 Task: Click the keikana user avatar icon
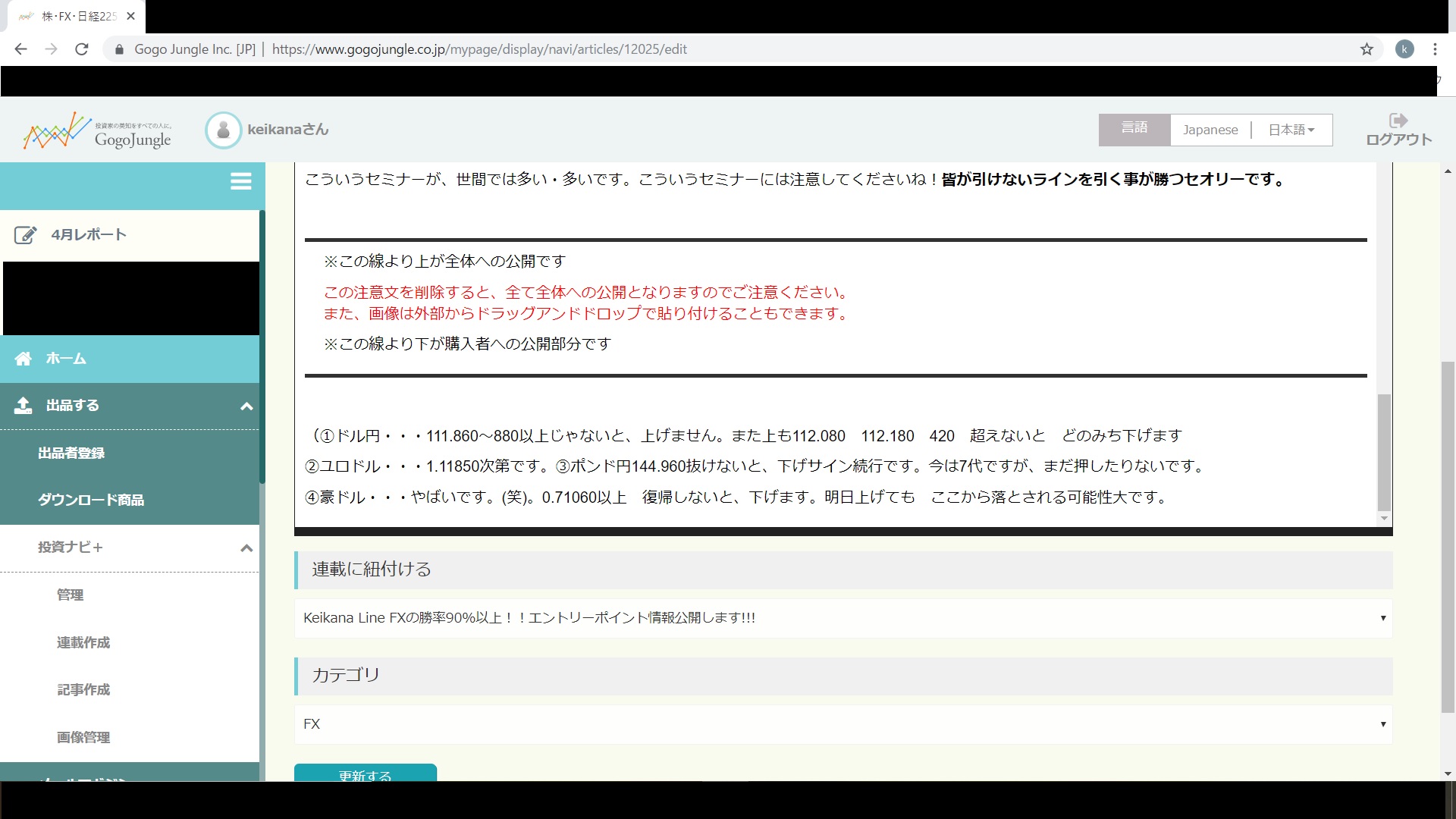(x=223, y=130)
